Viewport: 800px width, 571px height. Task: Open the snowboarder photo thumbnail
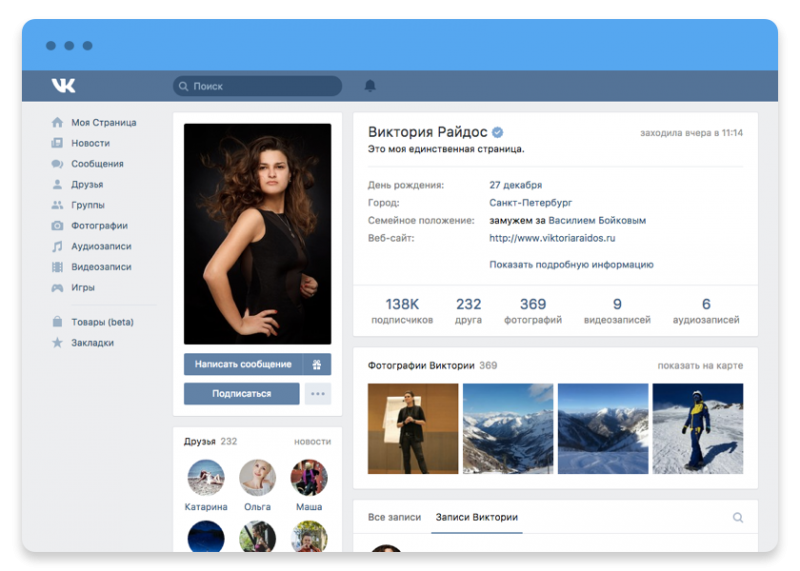pos(698,429)
